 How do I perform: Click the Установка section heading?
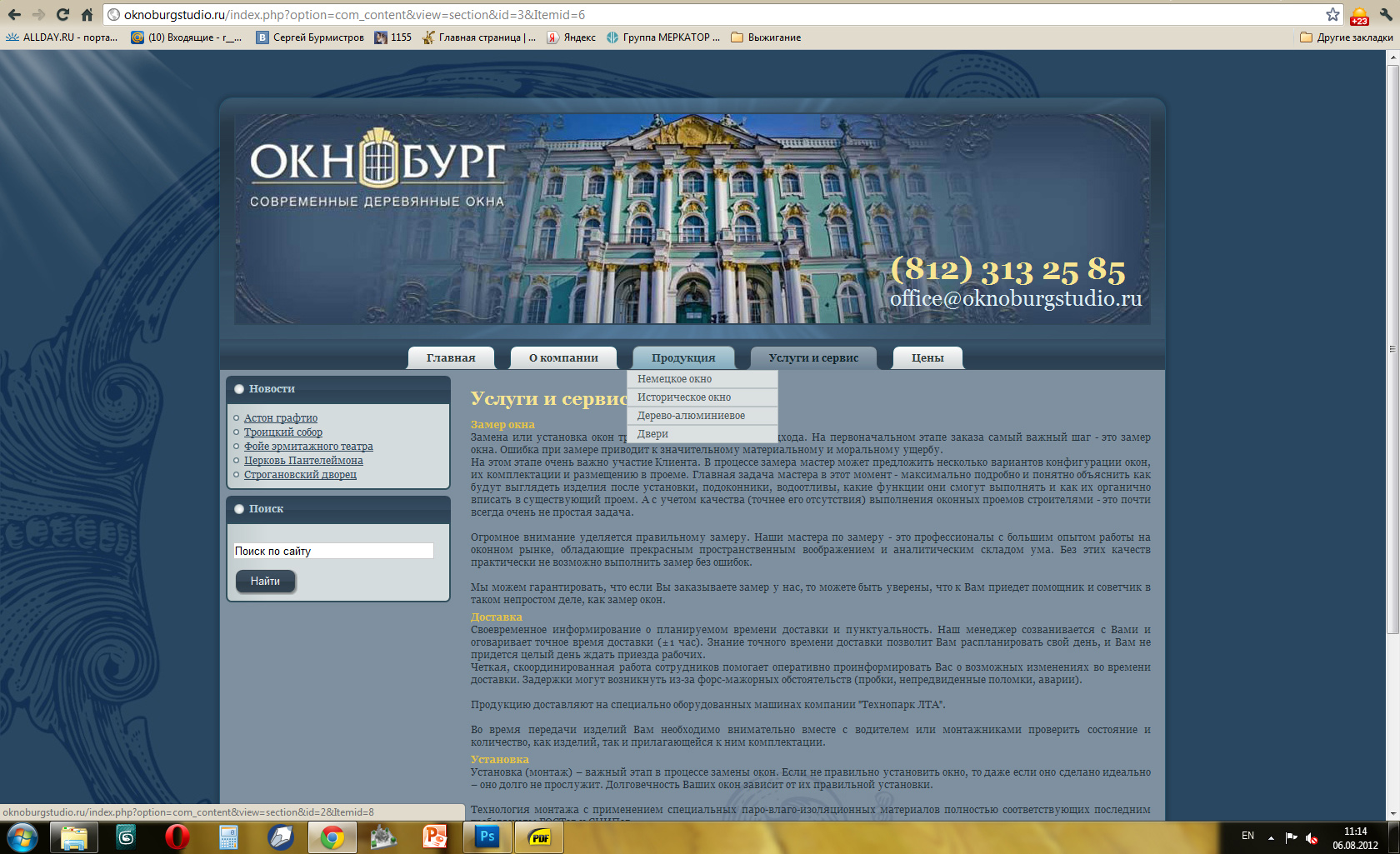tap(500, 760)
